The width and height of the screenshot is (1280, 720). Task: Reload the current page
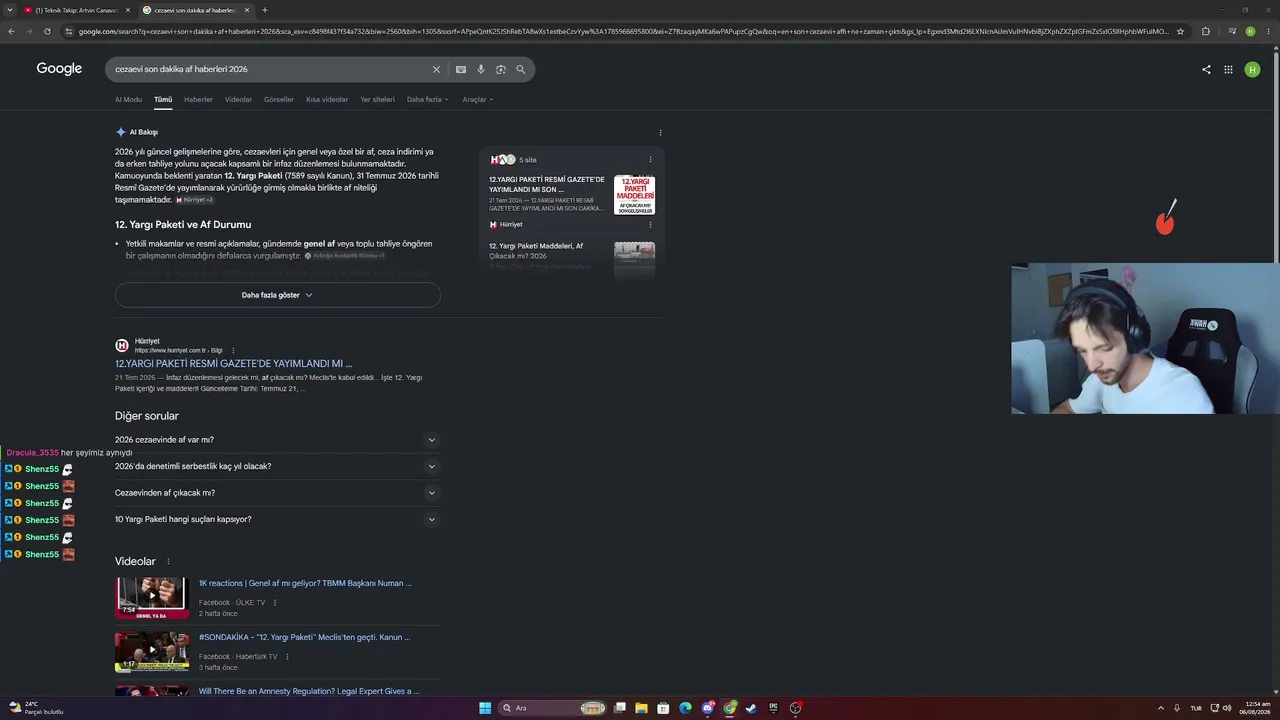(x=49, y=31)
